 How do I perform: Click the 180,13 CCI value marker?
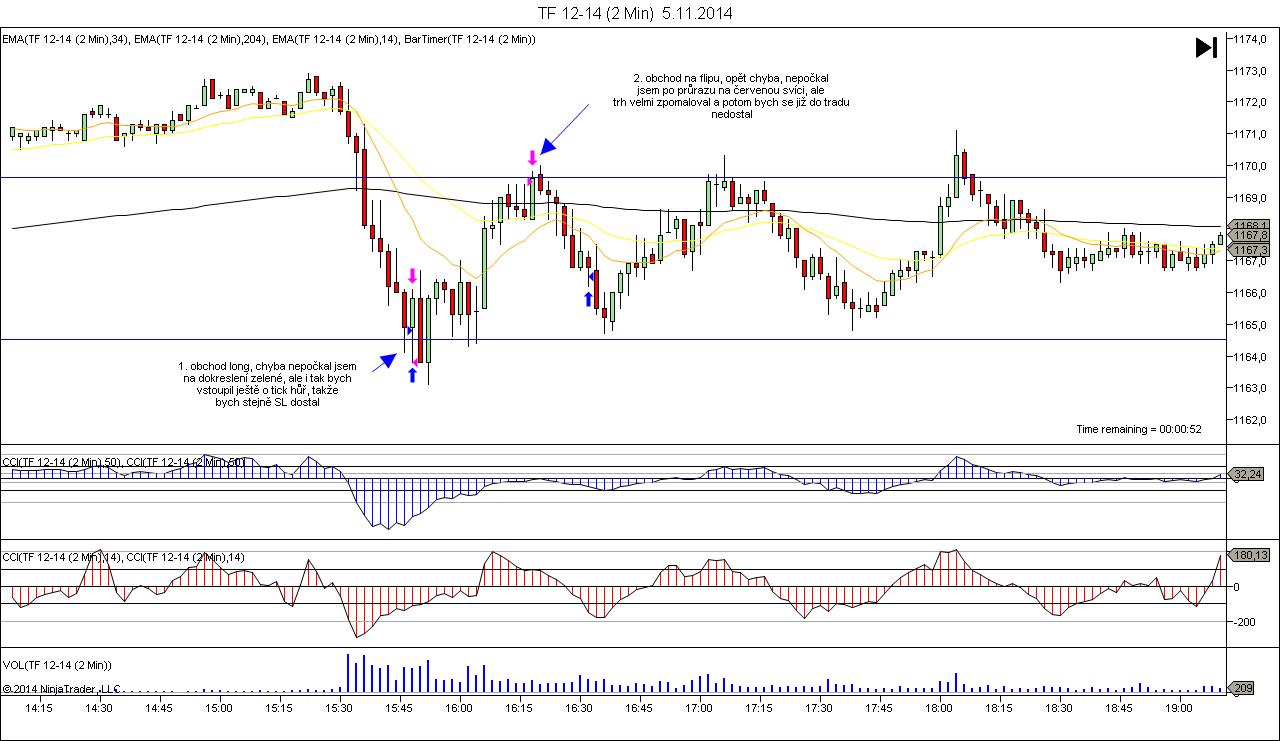[1250, 555]
